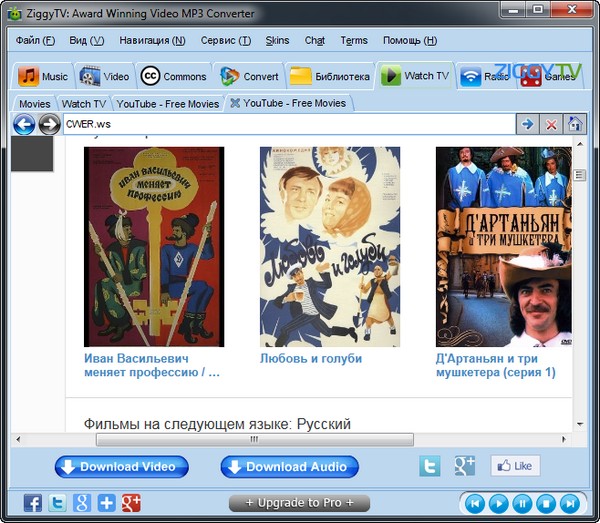
Task: Click the forward navigation arrow
Action: click(x=49, y=124)
